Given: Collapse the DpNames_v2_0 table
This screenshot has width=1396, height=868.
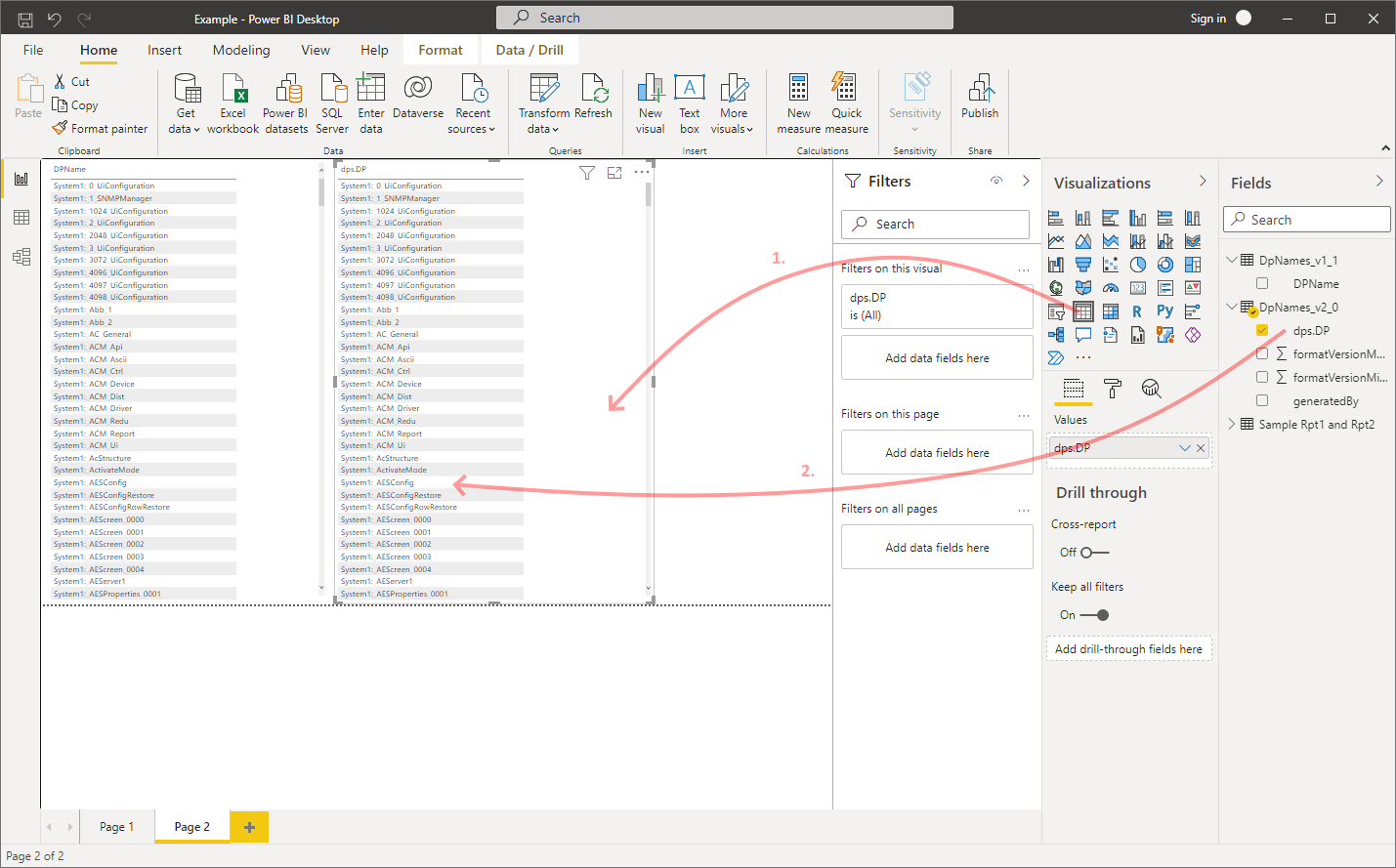Looking at the screenshot, I should pos(1232,307).
